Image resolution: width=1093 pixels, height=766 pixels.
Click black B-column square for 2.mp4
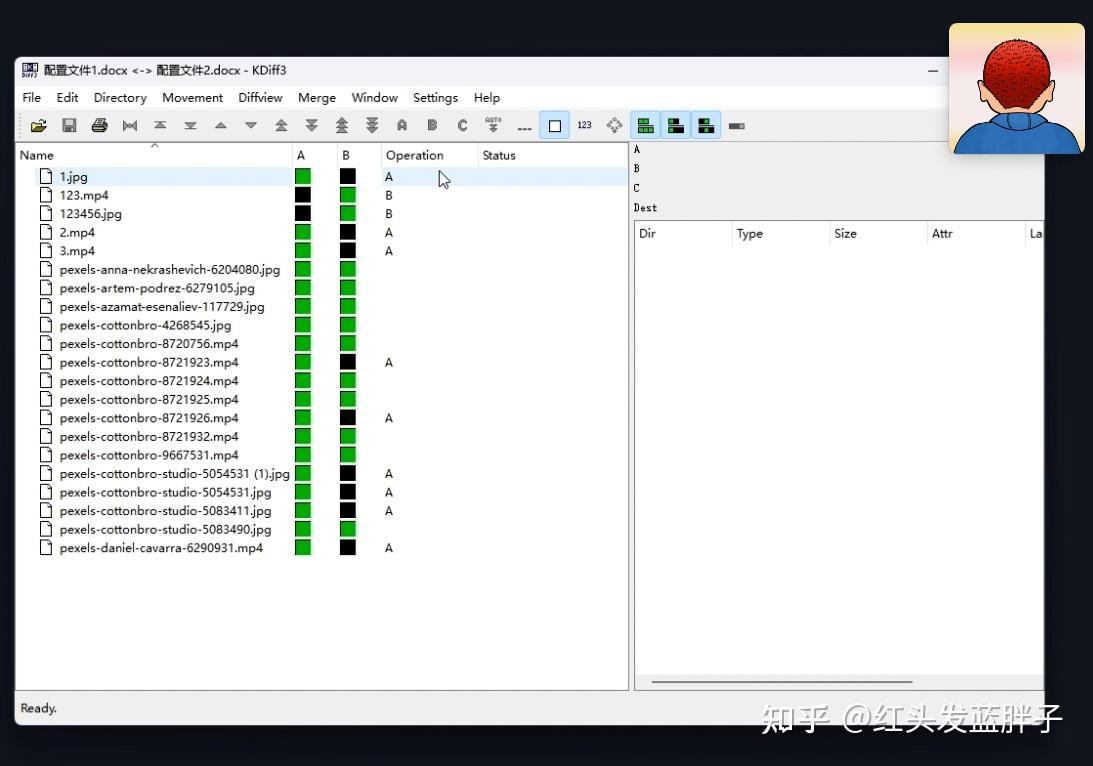[x=348, y=232]
